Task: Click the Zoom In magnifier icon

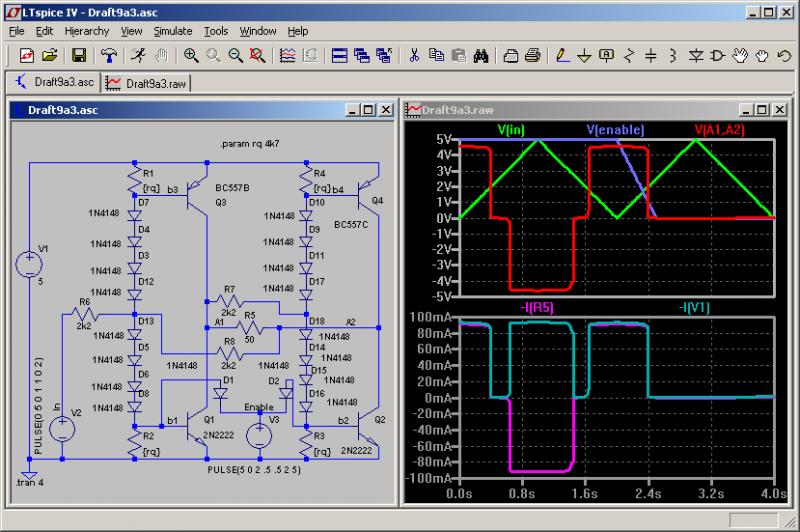Action: [190, 55]
